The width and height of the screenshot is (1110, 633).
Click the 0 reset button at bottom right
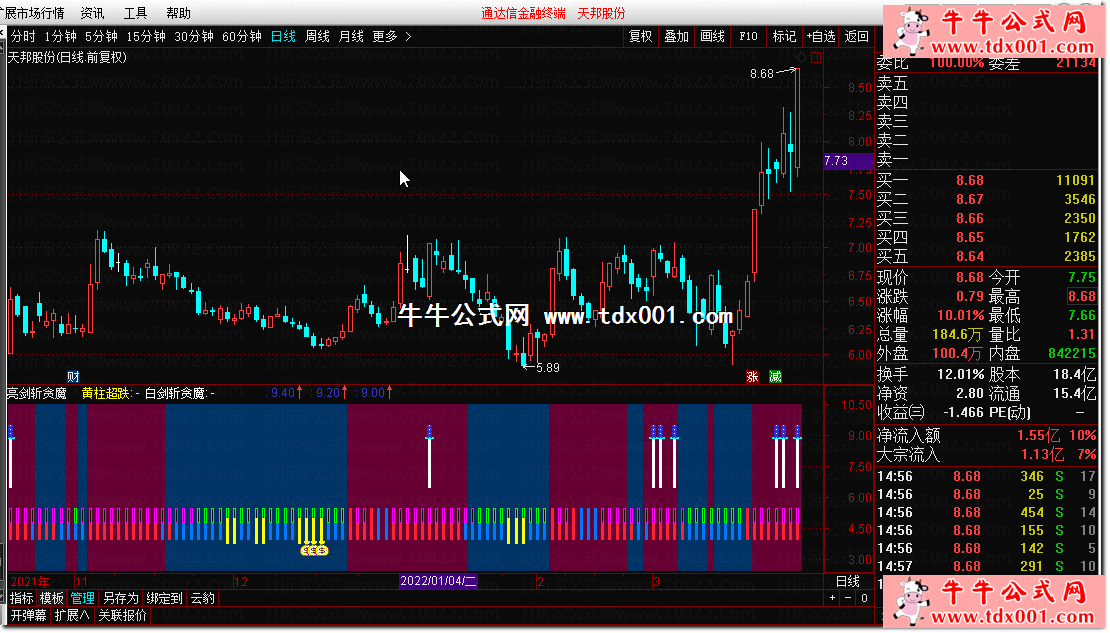864,598
